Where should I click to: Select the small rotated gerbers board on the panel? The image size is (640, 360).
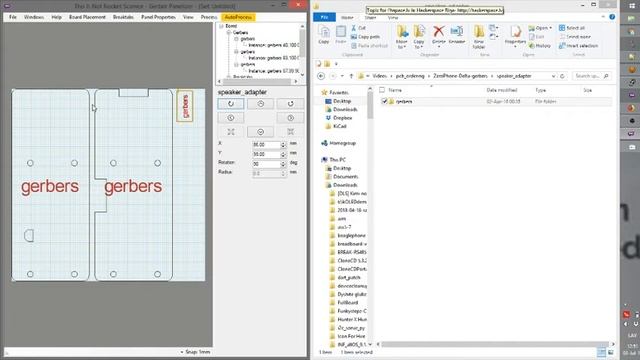coord(185,106)
